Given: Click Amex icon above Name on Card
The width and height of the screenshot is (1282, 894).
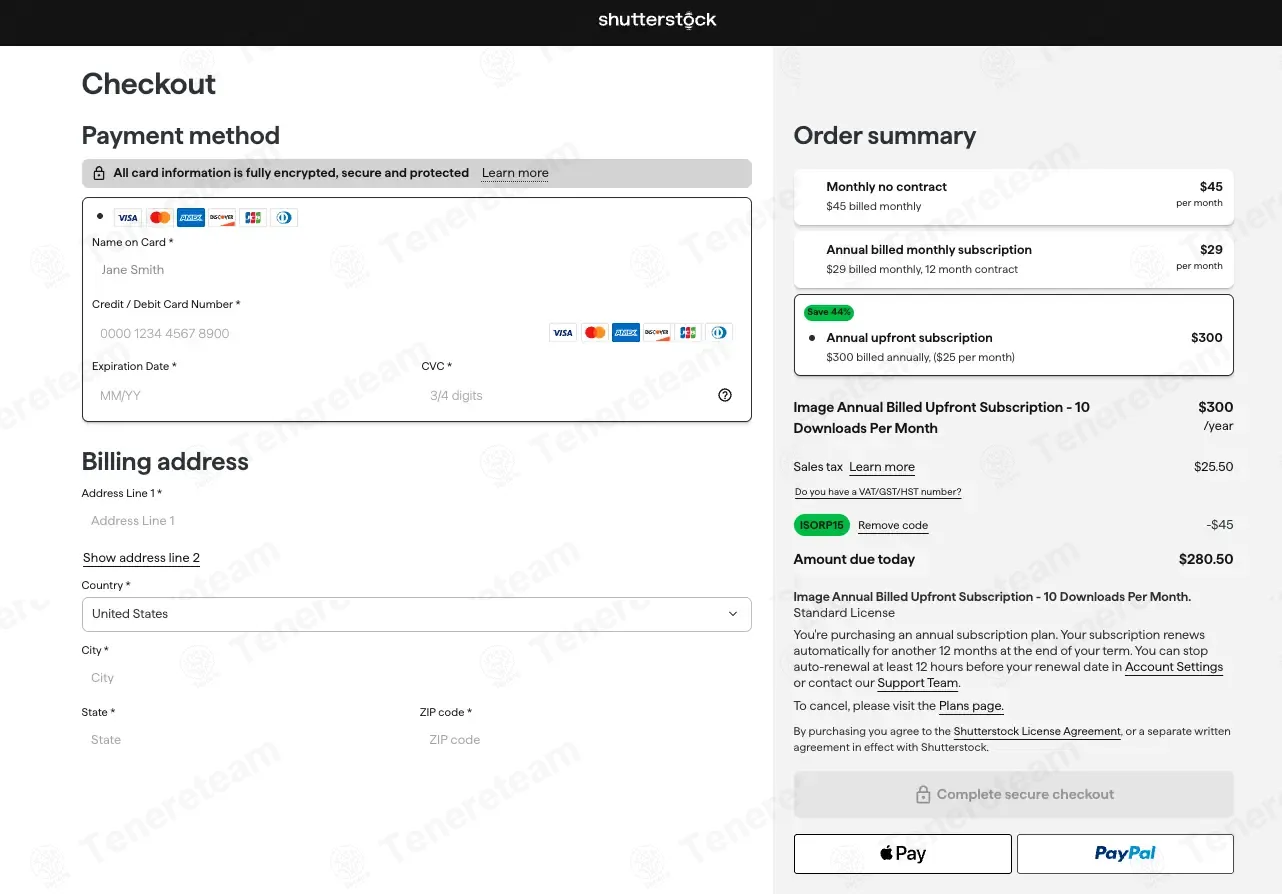Looking at the screenshot, I should (190, 218).
